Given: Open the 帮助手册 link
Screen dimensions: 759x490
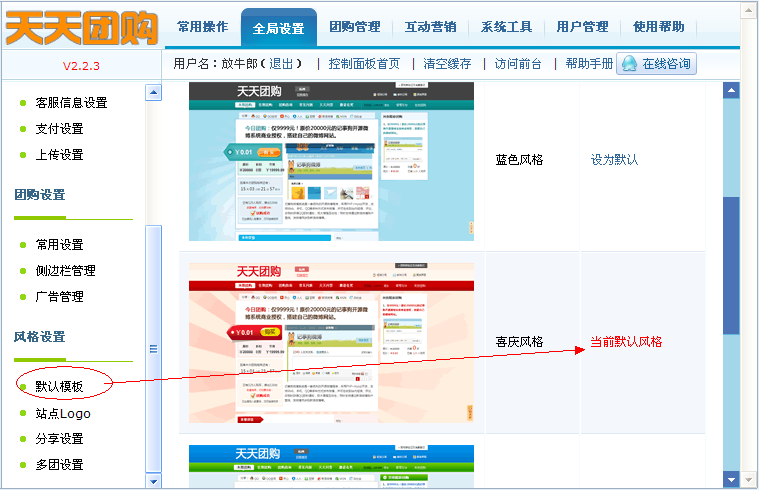Looking at the screenshot, I should (x=589, y=63).
